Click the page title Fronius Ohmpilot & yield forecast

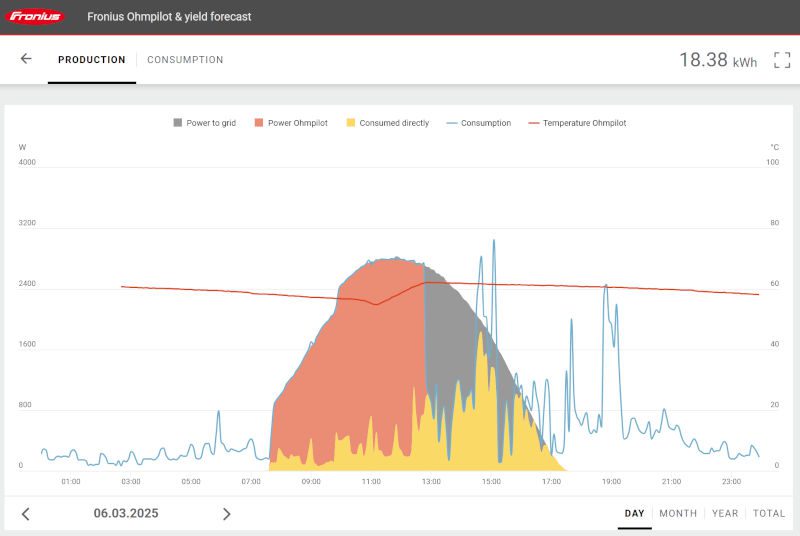[169, 17]
